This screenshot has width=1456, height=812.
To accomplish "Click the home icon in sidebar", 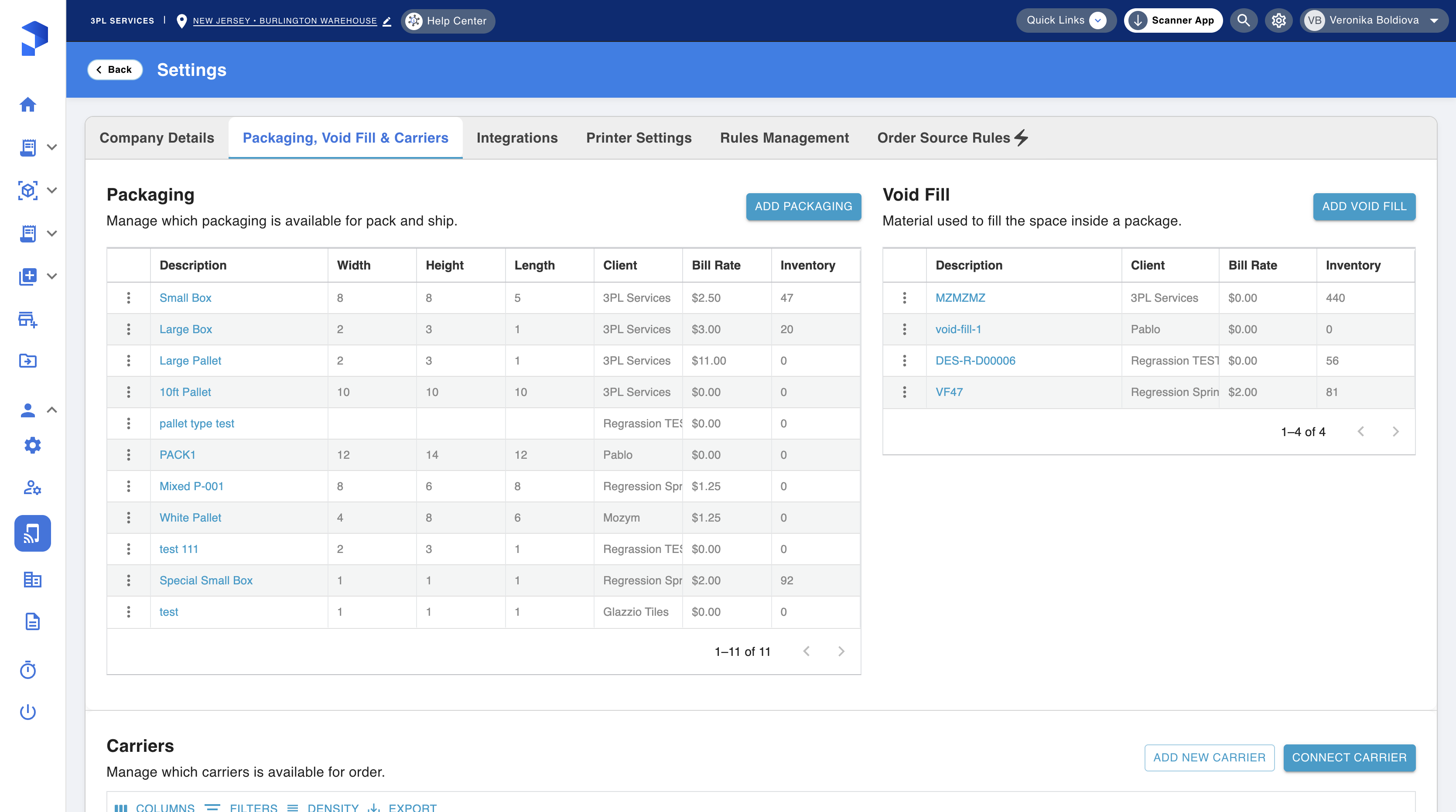I will [x=27, y=105].
